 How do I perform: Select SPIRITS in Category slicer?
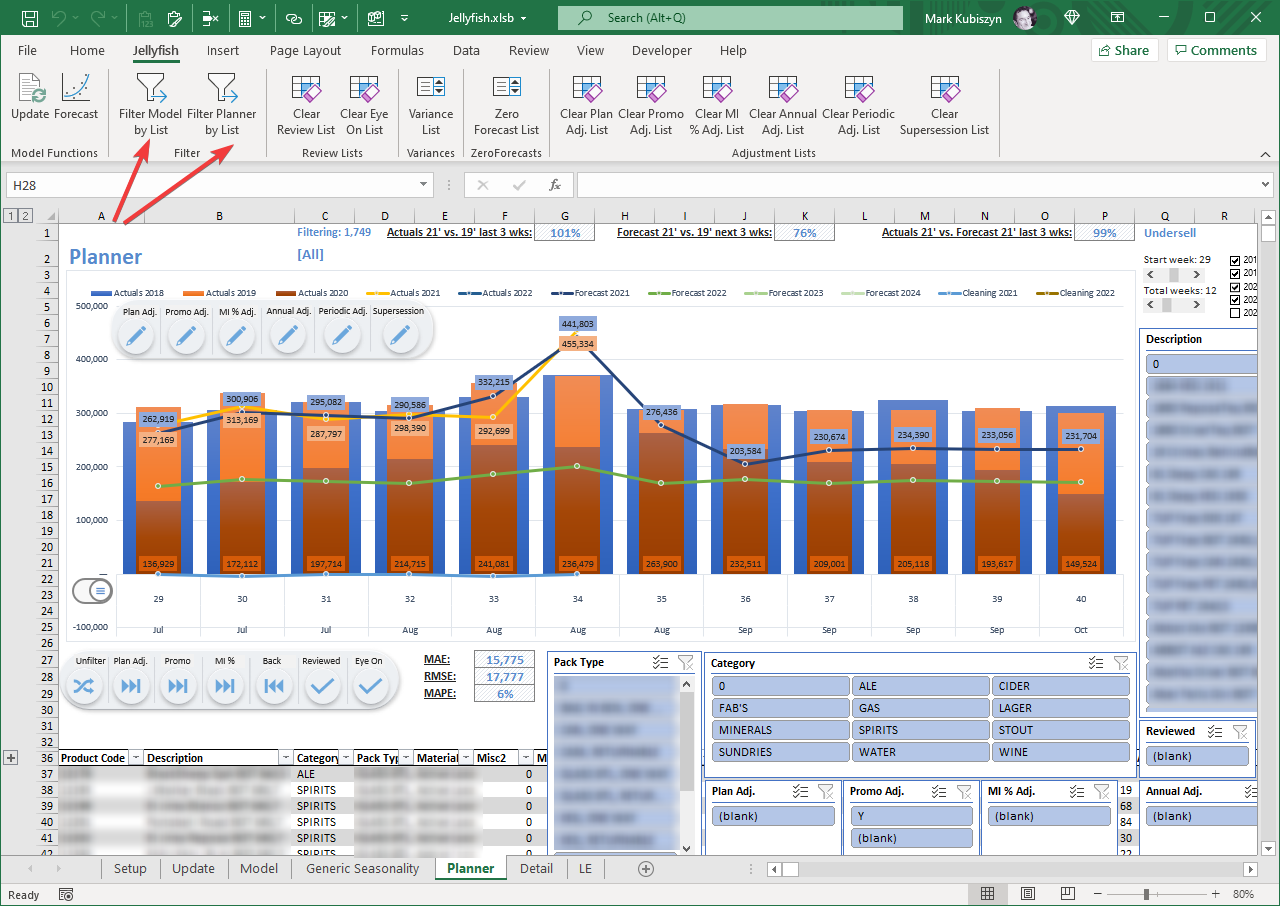tap(920, 730)
